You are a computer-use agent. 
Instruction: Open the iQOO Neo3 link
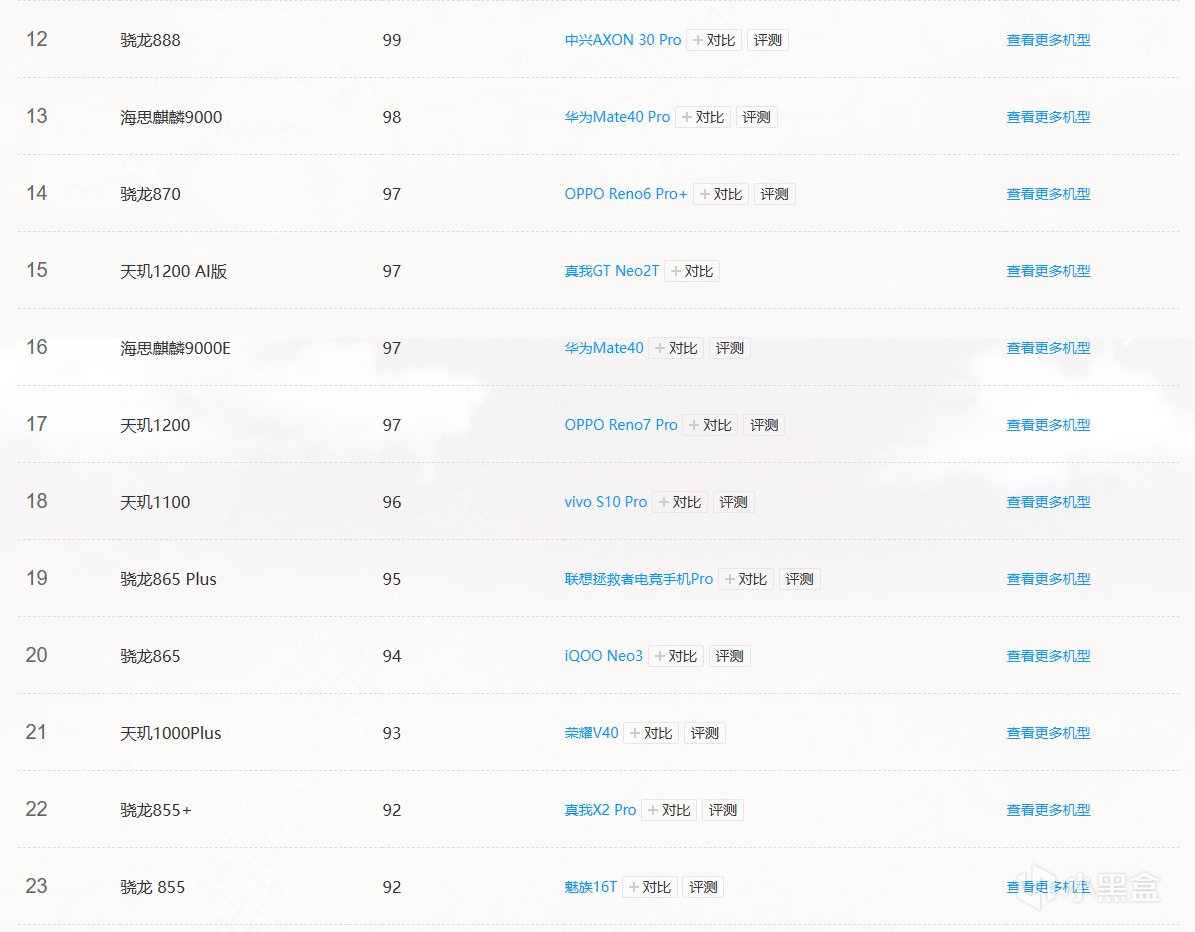click(x=604, y=656)
